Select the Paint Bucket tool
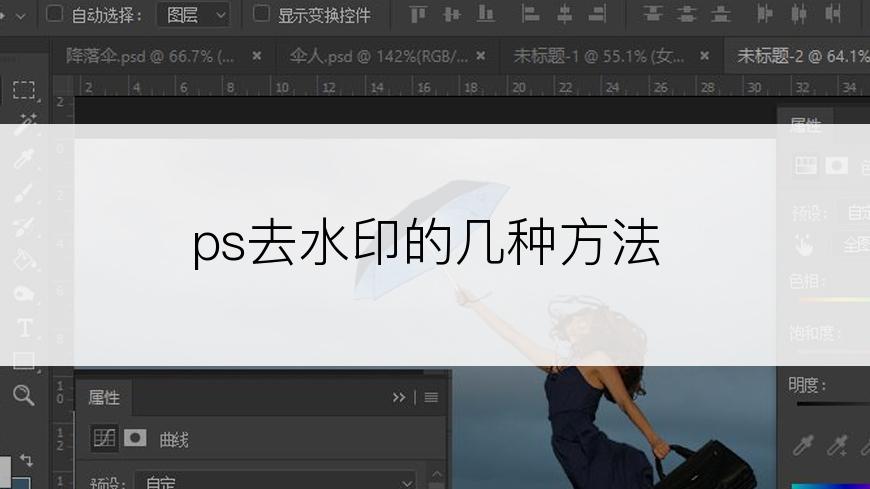 [24, 260]
